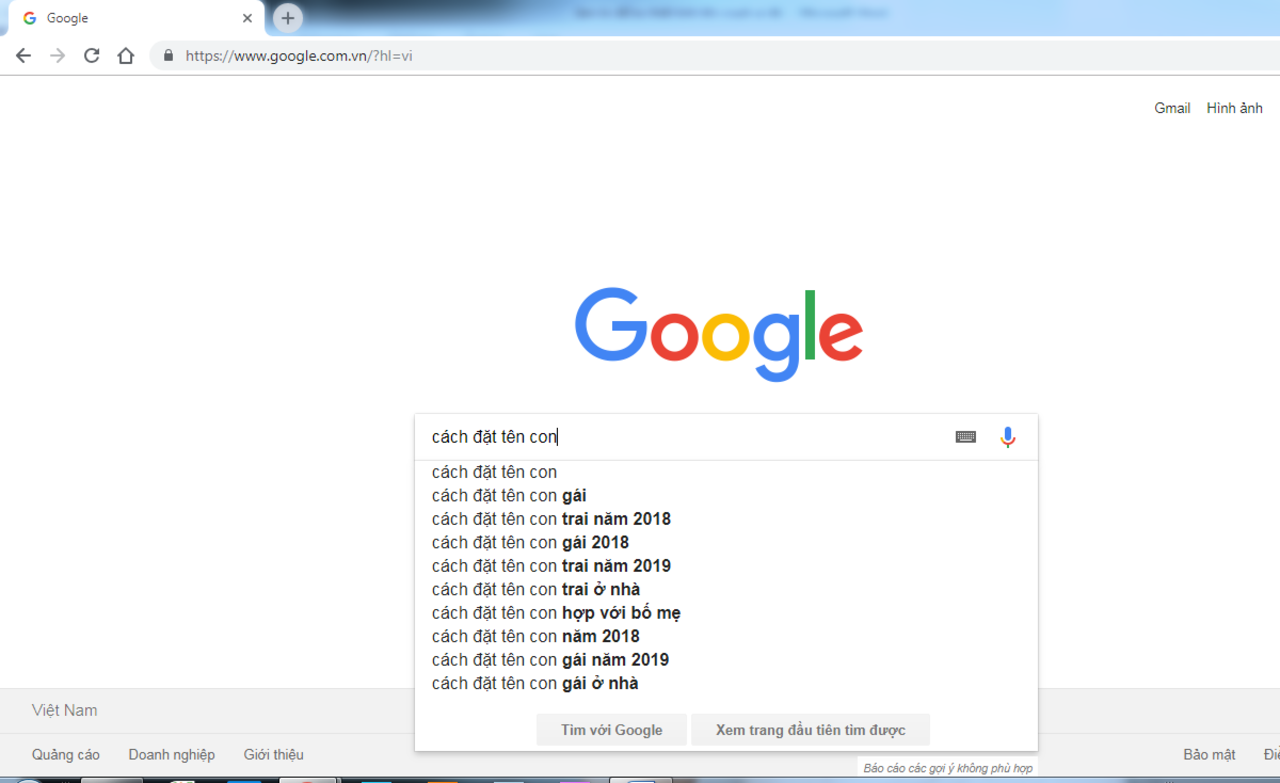This screenshot has height=783, width=1280.
Task: Click the address bar URL
Action: 299,56
